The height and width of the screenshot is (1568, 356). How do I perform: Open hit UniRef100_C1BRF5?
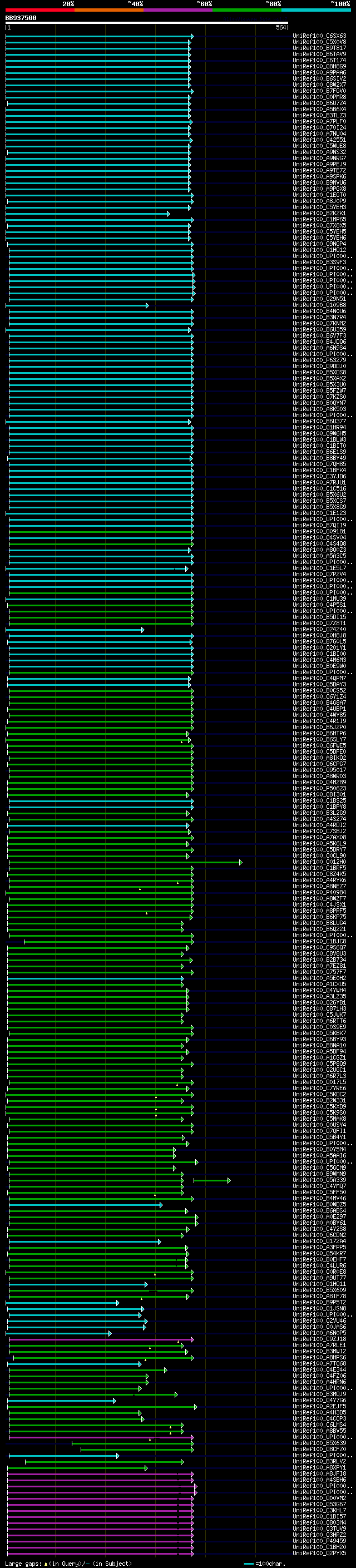(319, 868)
